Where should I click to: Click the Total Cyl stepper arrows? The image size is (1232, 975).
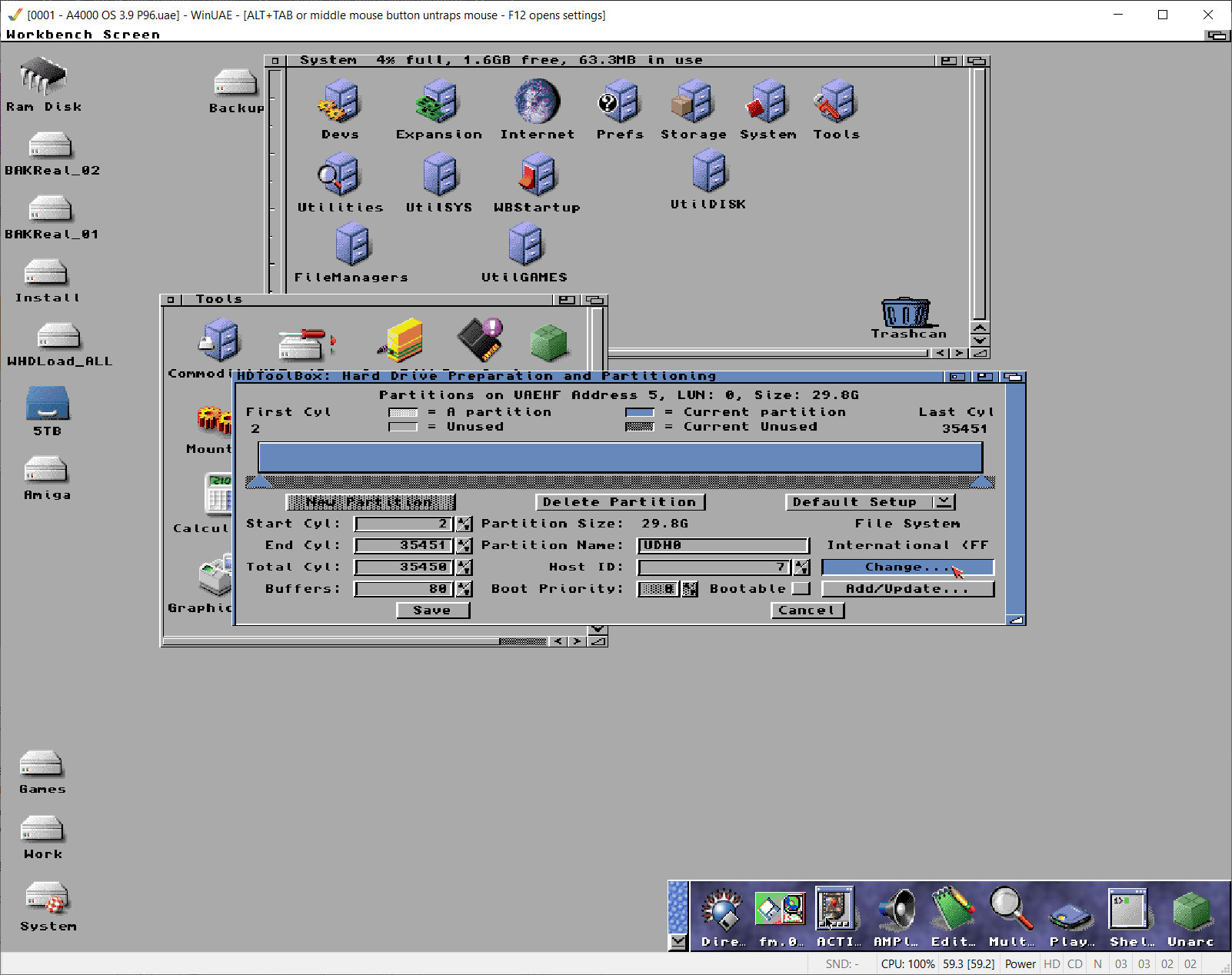click(464, 567)
